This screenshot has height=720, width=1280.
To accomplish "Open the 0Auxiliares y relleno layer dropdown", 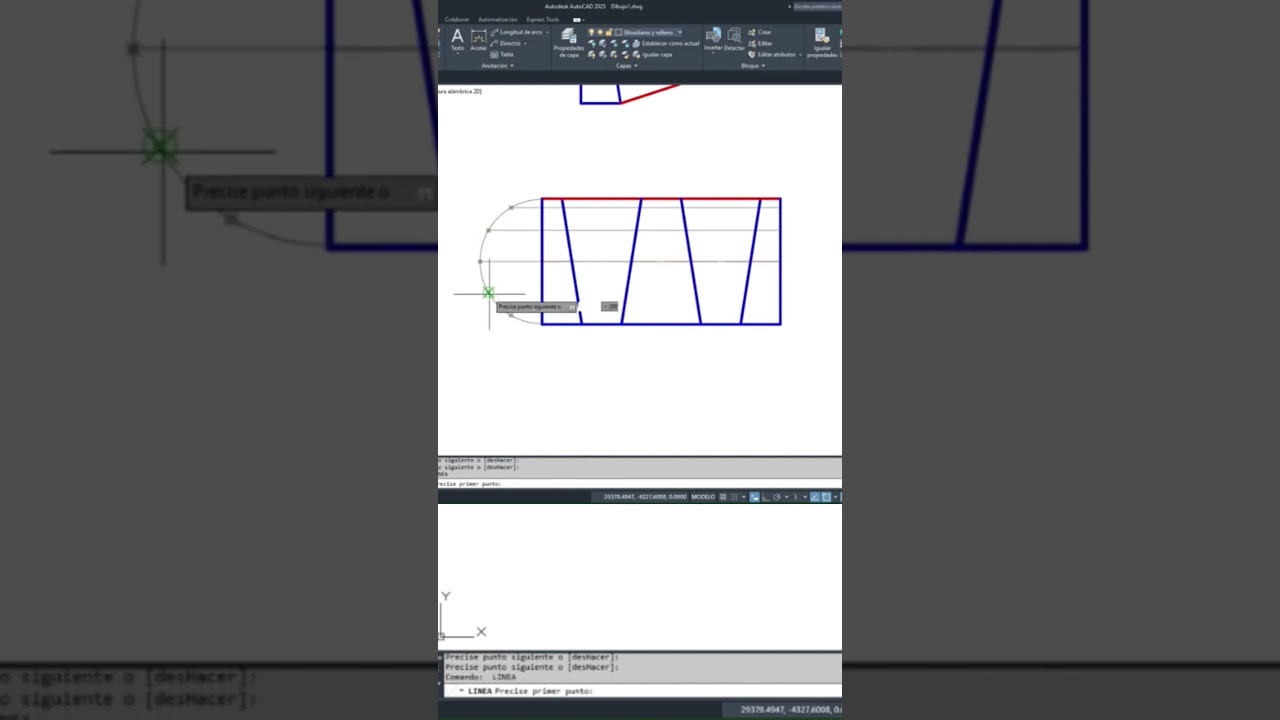I will point(680,32).
